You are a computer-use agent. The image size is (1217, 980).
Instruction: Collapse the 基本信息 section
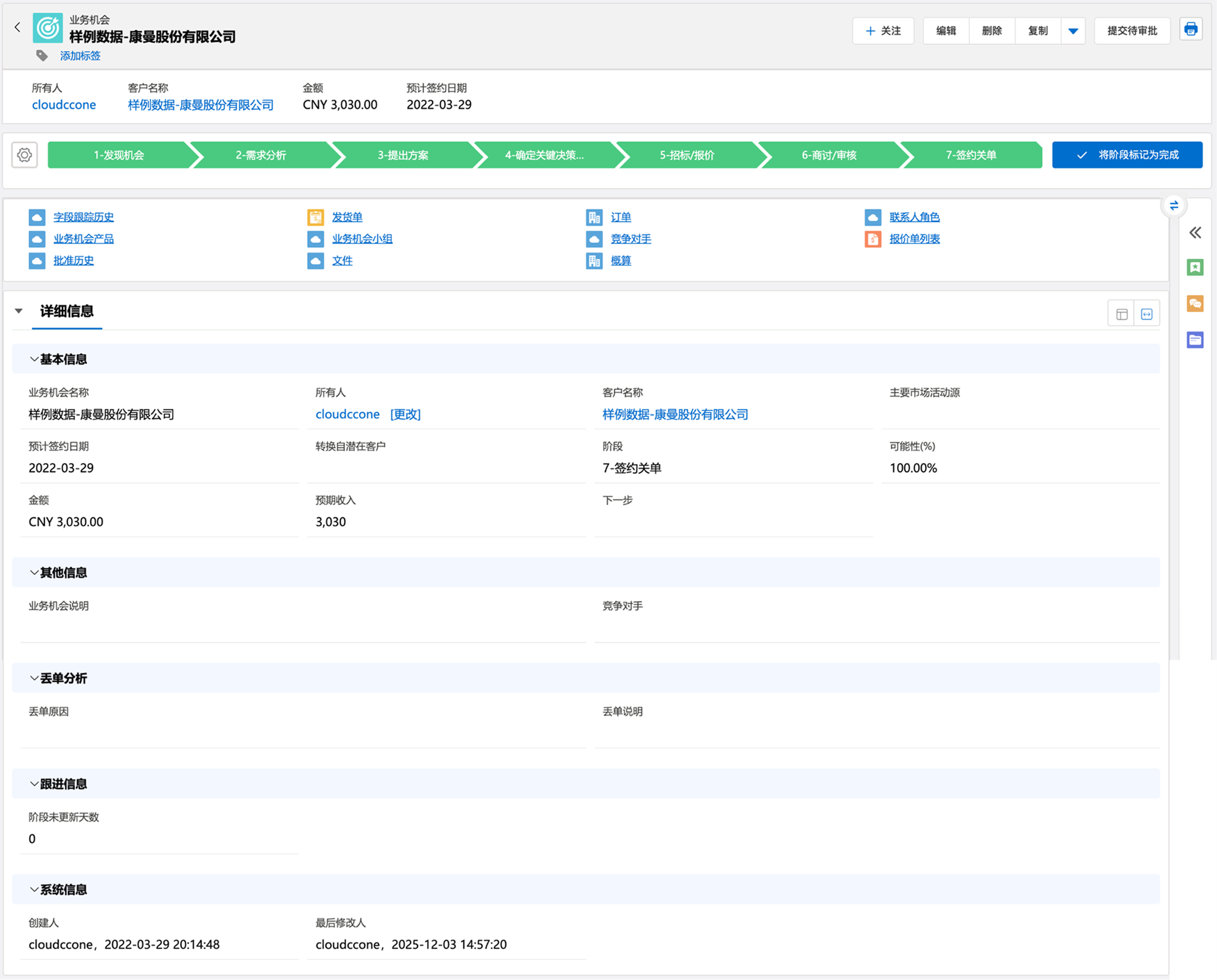(34, 360)
